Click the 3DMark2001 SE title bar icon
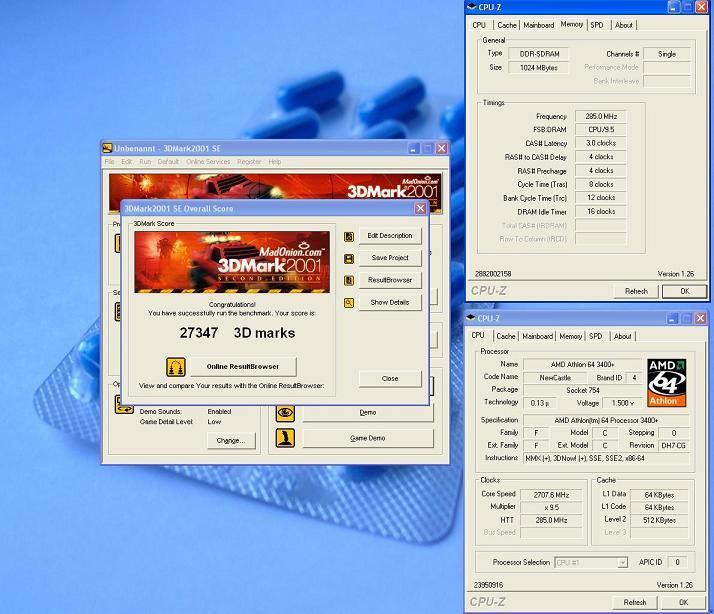This screenshot has width=714, height=614. tap(107, 148)
